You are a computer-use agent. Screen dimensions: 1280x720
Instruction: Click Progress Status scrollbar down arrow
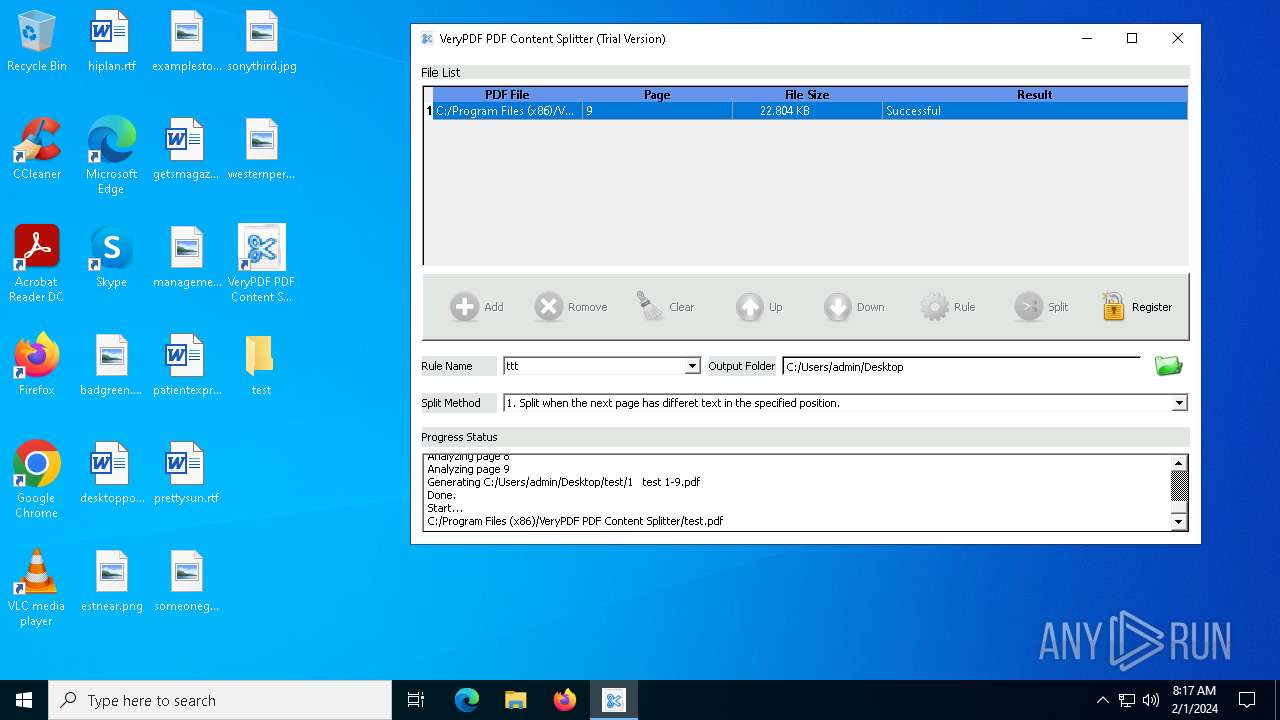click(x=1179, y=521)
